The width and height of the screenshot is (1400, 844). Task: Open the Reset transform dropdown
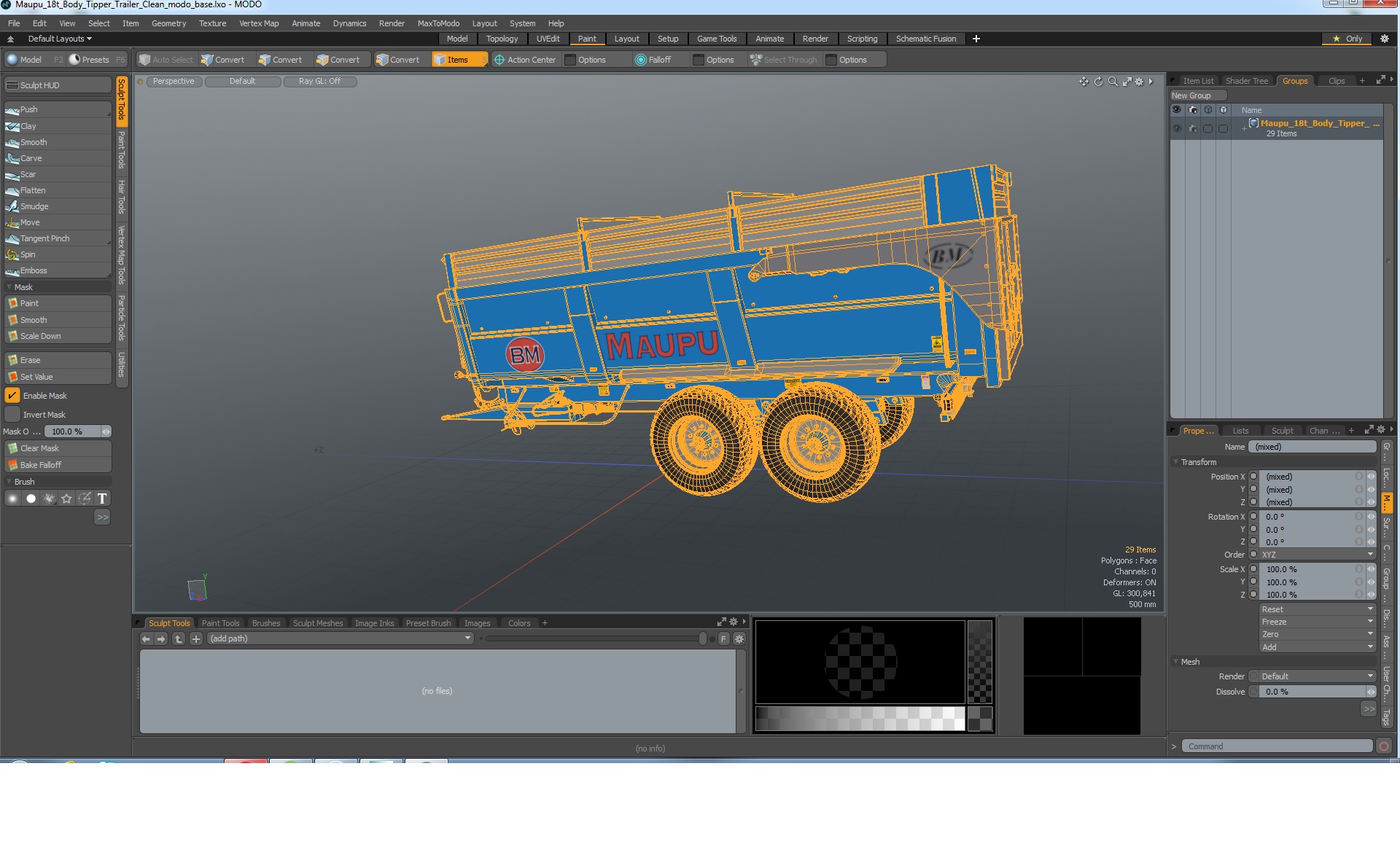pyautogui.click(x=1318, y=609)
